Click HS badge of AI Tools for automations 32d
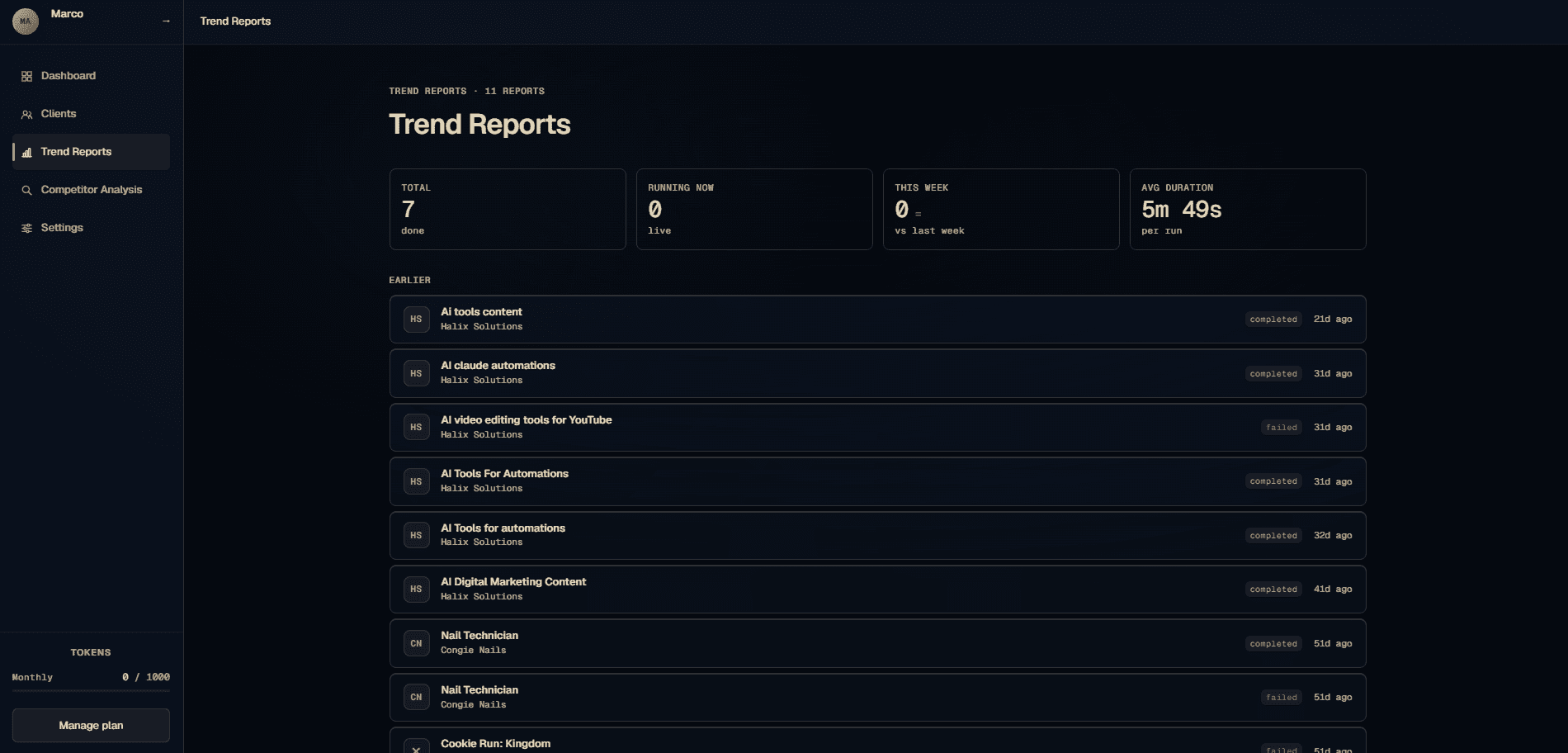This screenshot has width=1568, height=753. tap(416, 536)
